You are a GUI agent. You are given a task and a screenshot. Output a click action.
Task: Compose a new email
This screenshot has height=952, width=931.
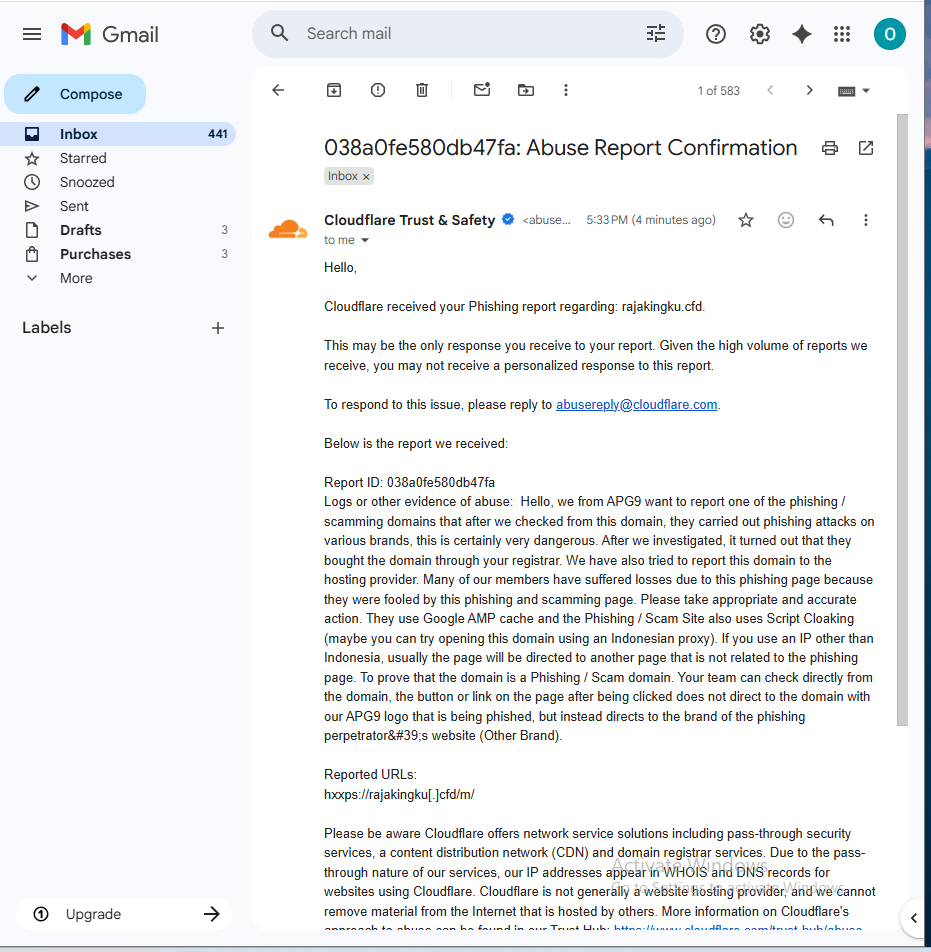(x=75, y=94)
